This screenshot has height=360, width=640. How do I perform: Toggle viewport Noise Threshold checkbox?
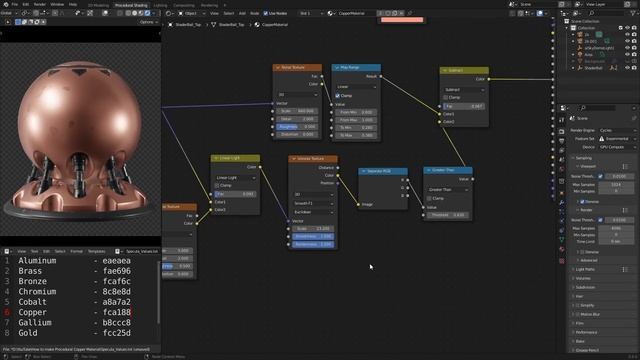point(600,176)
